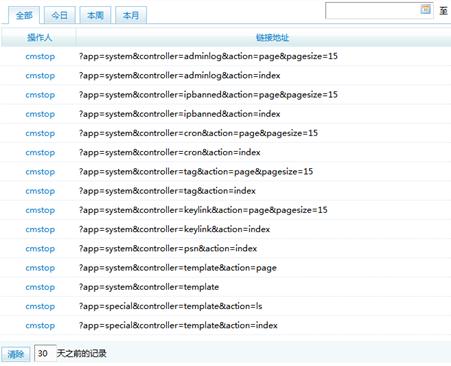
Task: Select URL text controller=keylink&action=index
Action: point(175,229)
